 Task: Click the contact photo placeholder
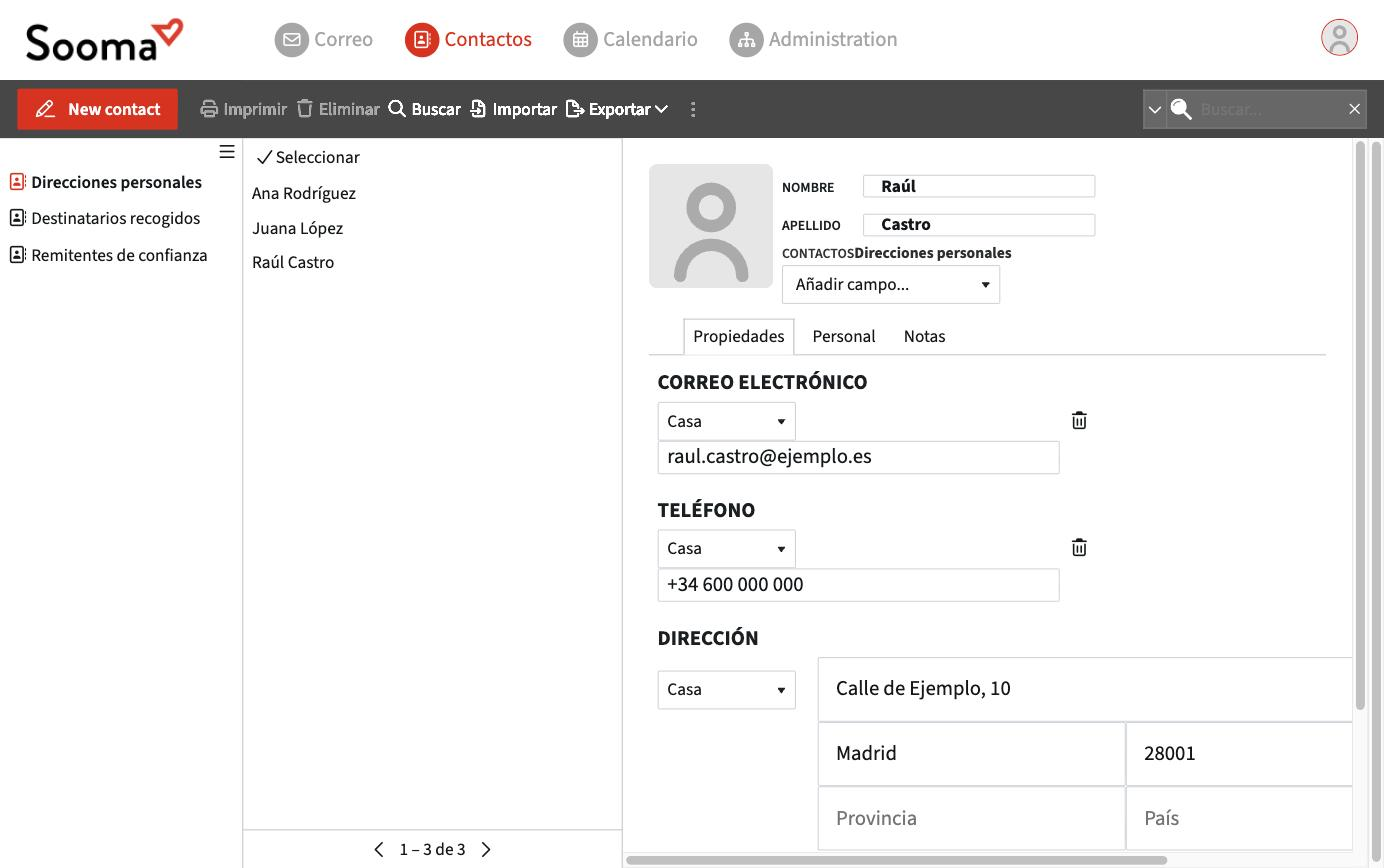click(x=711, y=226)
